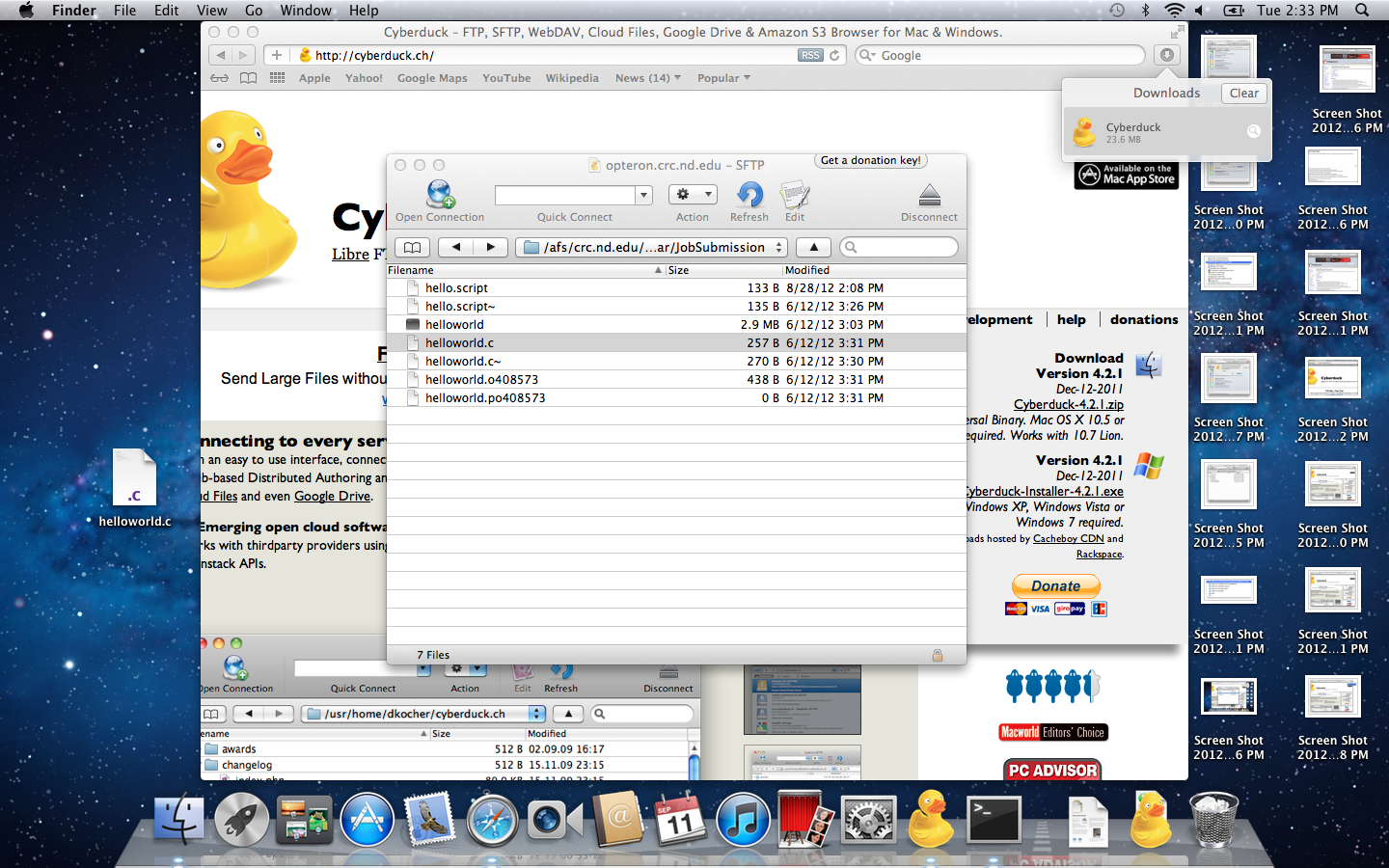Open the bookmarks book icon in Cyberduck
1389x868 pixels.
[x=412, y=248]
